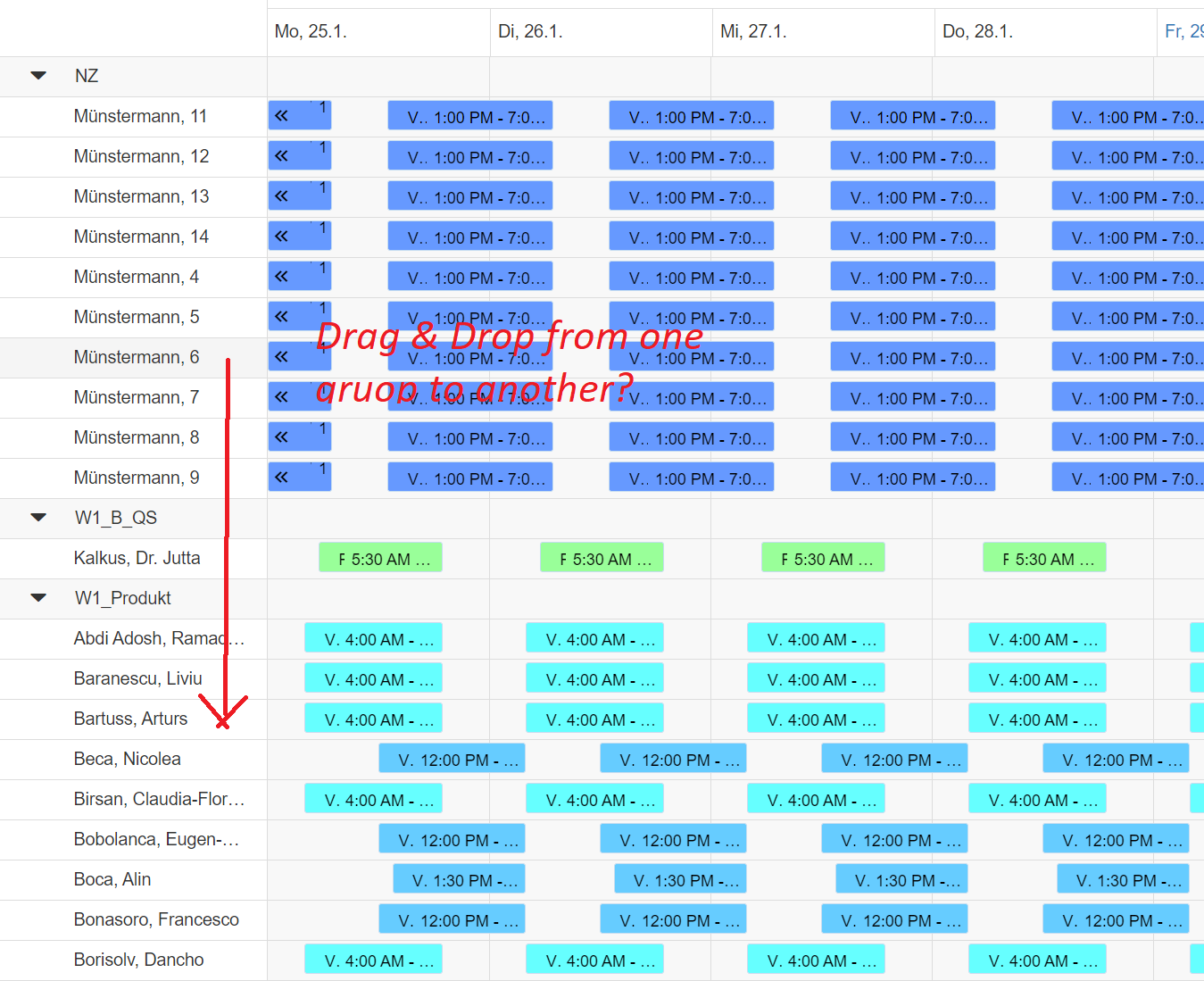Click the continuation arrow in Münstermann, 9 row
The image size is (1204, 981).
point(282,478)
